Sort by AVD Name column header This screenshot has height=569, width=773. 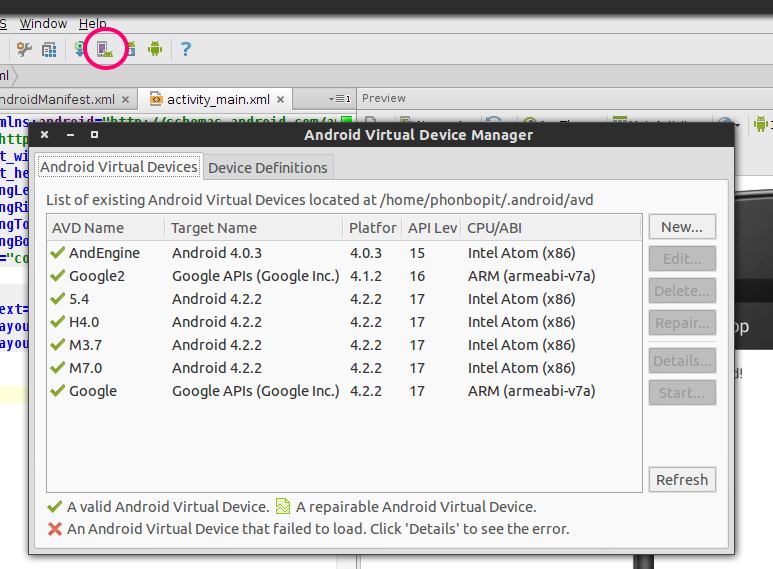(106, 228)
